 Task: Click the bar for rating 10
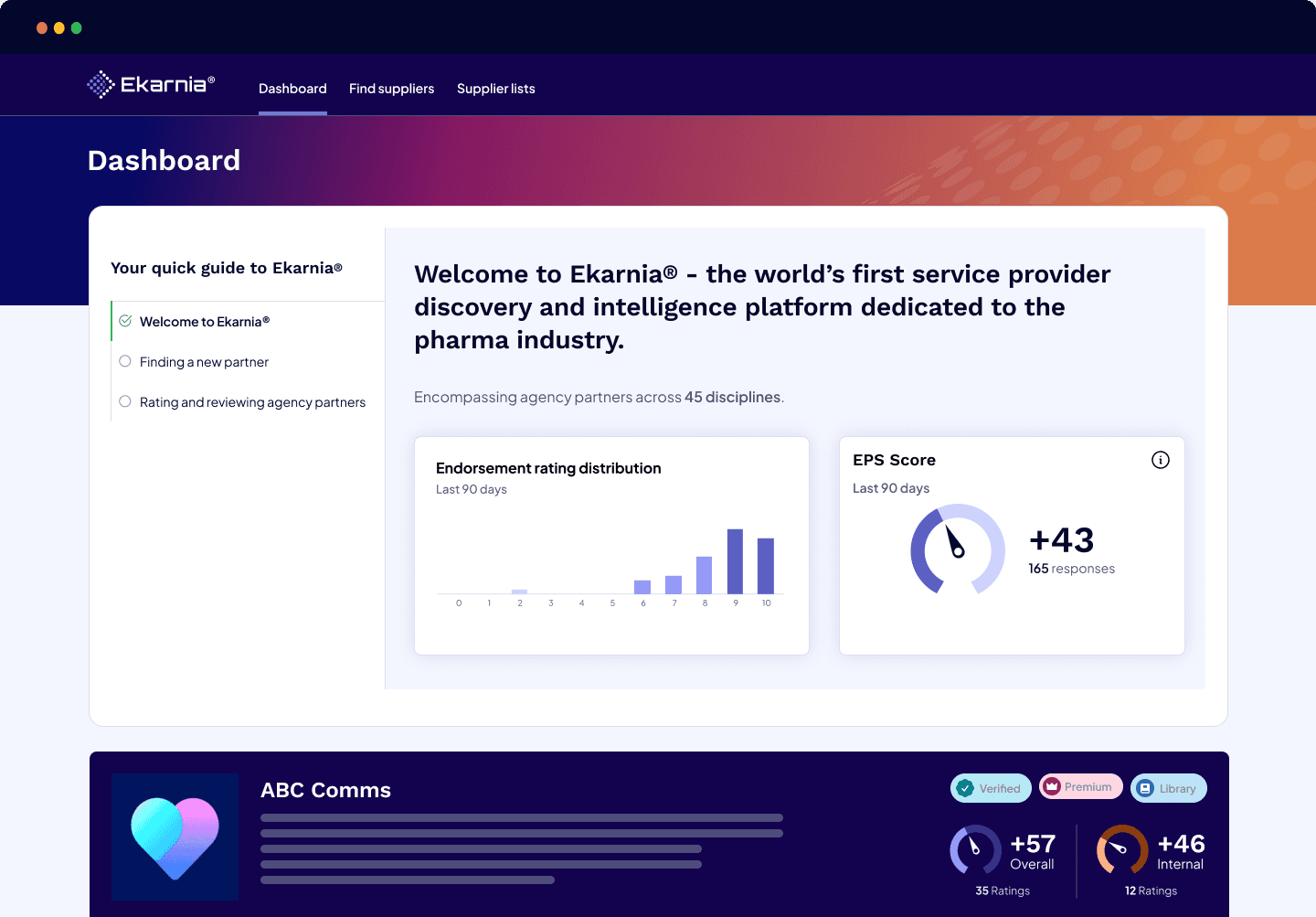[x=766, y=566]
